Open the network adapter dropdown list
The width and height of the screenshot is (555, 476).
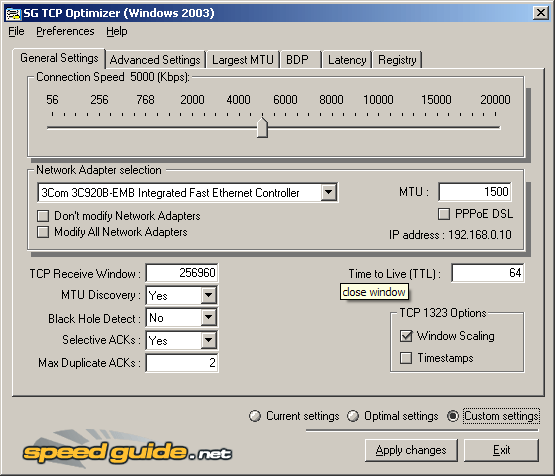pos(329,193)
